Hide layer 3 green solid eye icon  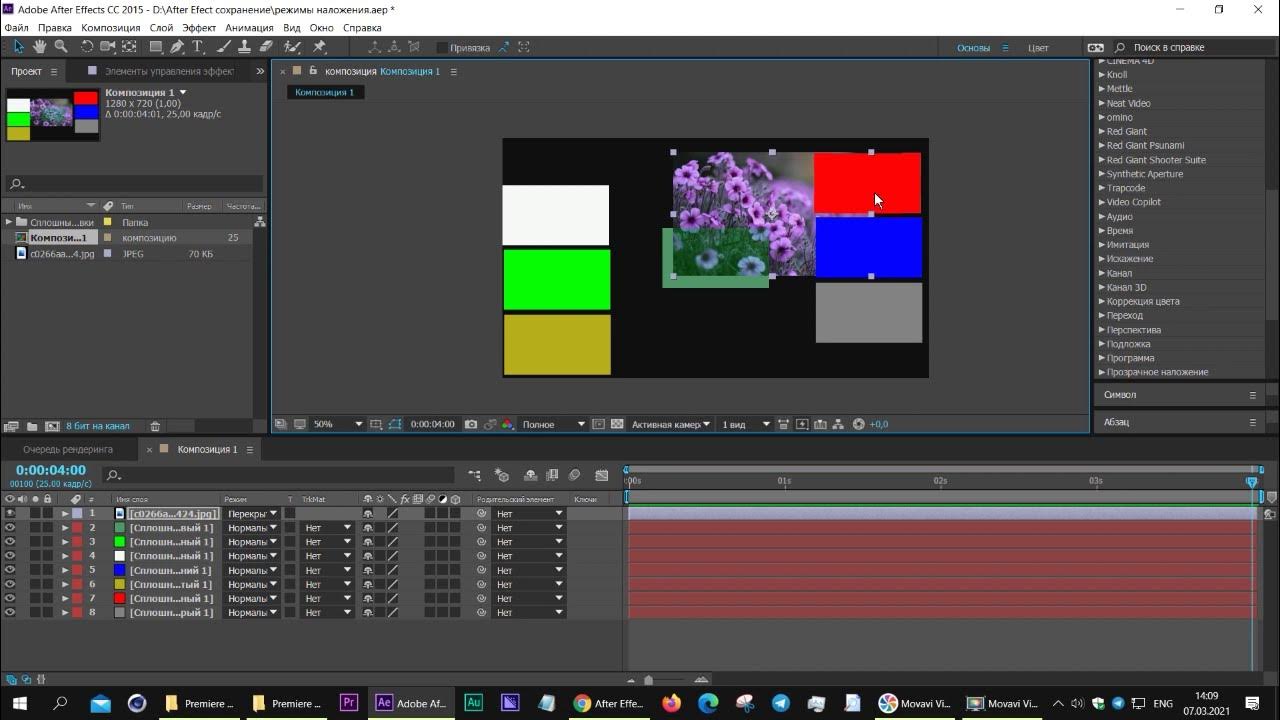[10, 541]
